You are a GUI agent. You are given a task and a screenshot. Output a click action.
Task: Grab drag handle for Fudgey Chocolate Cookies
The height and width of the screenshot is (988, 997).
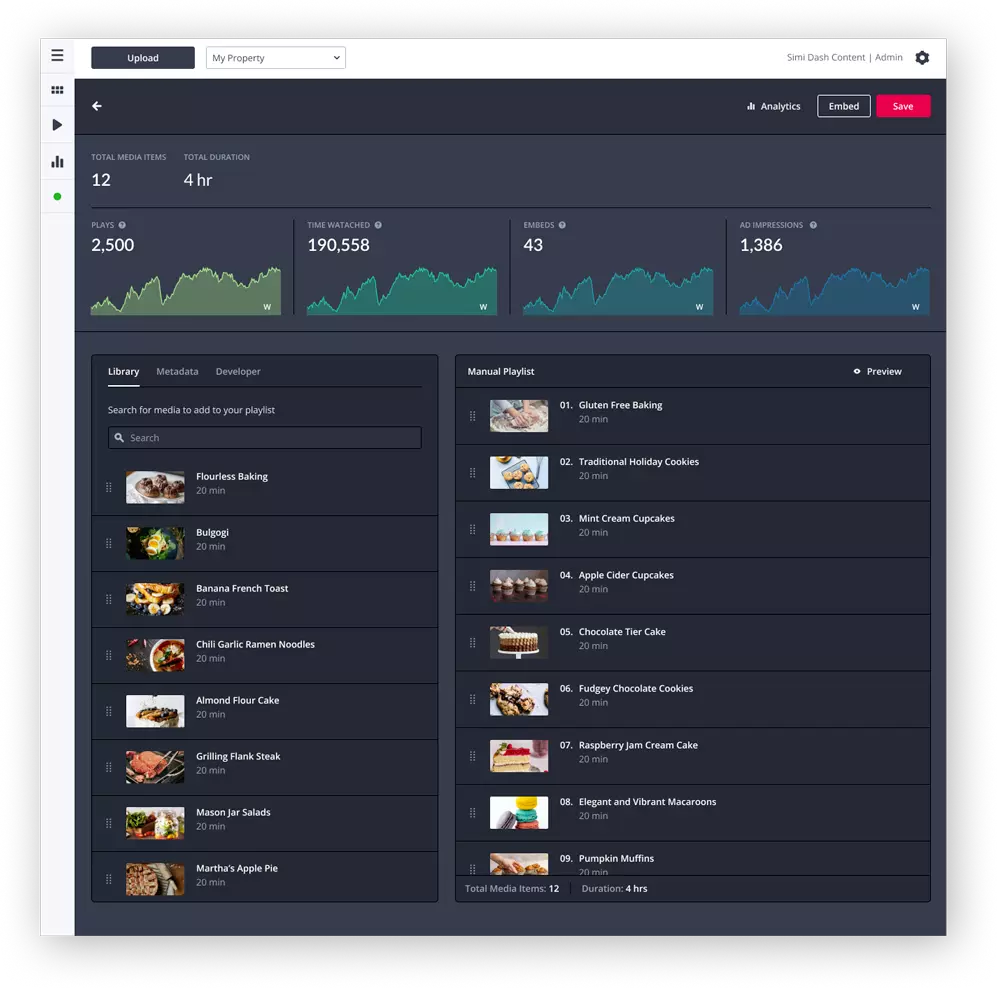[x=472, y=699]
